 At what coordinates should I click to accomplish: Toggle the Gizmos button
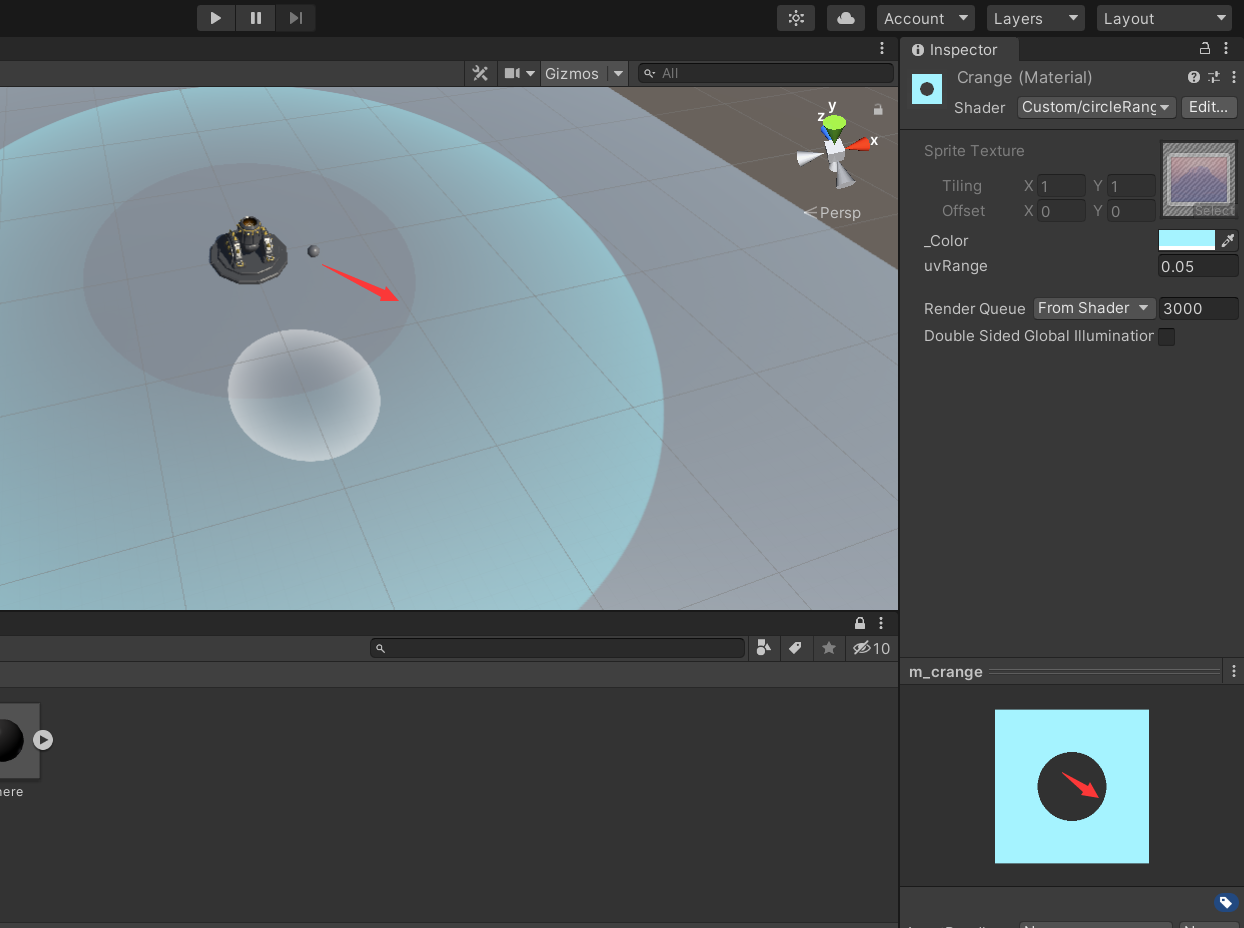[572, 73]
